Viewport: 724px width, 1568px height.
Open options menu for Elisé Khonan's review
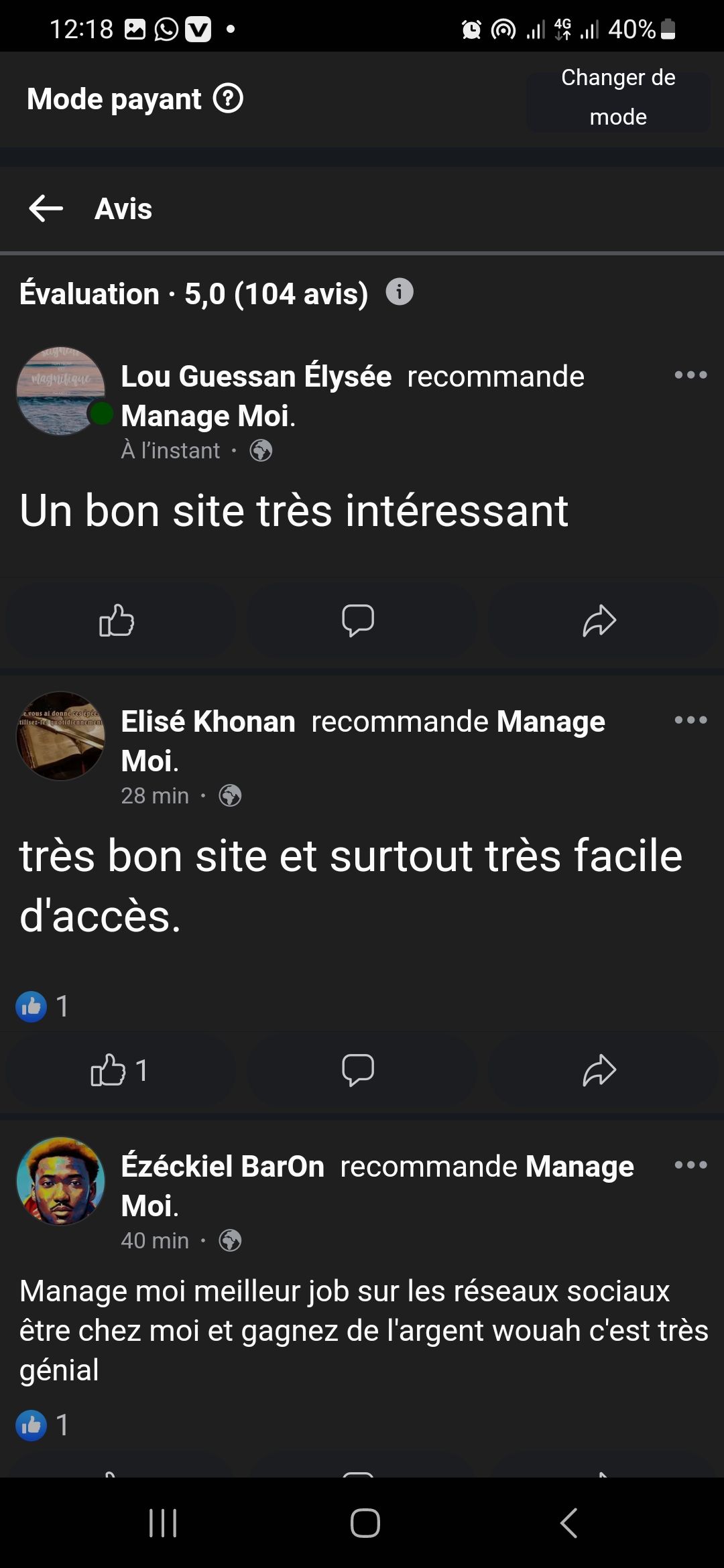690,720
